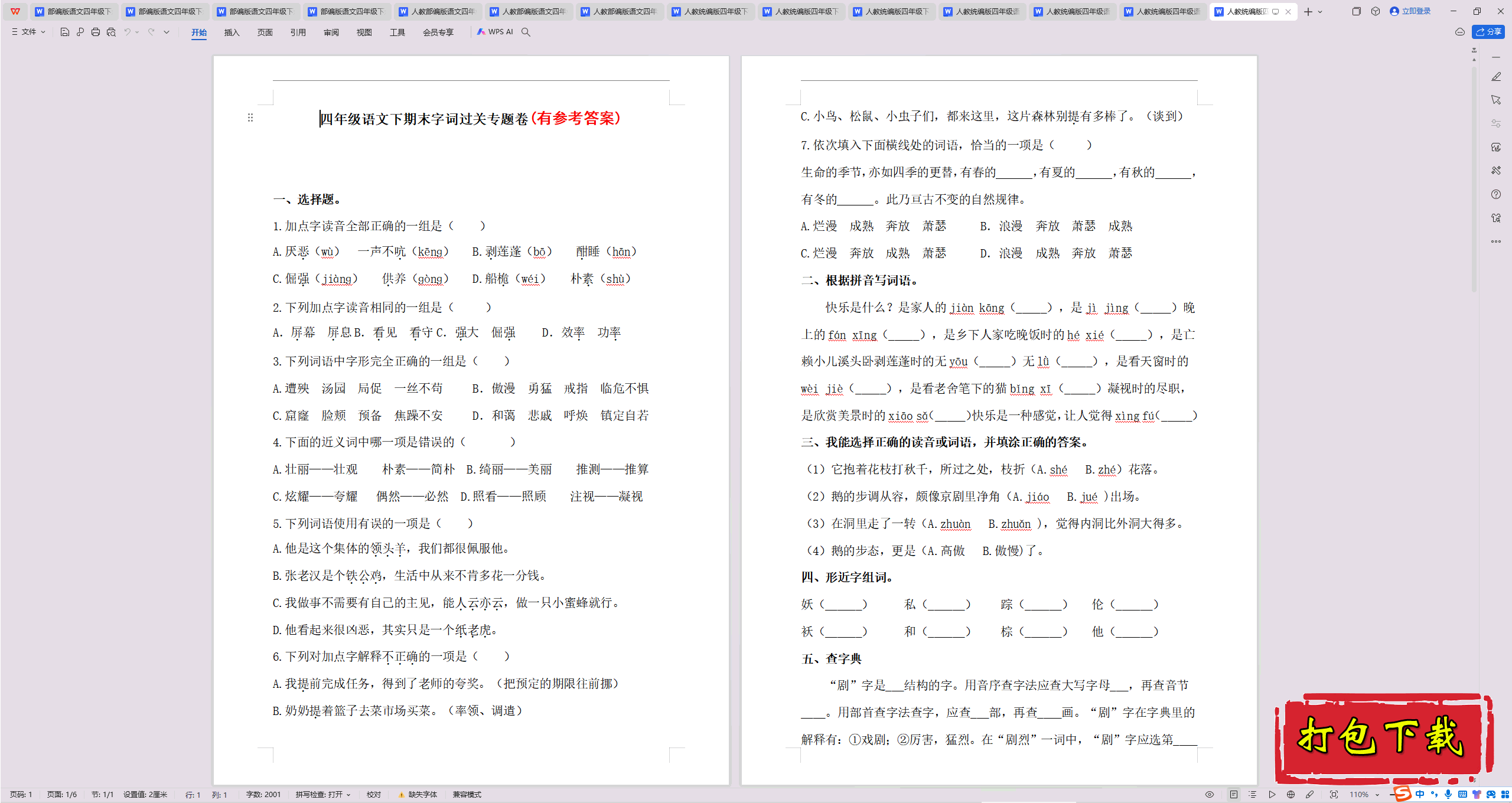
Task: Expand the quick access toolbar chevron
Action: (167, 32)
